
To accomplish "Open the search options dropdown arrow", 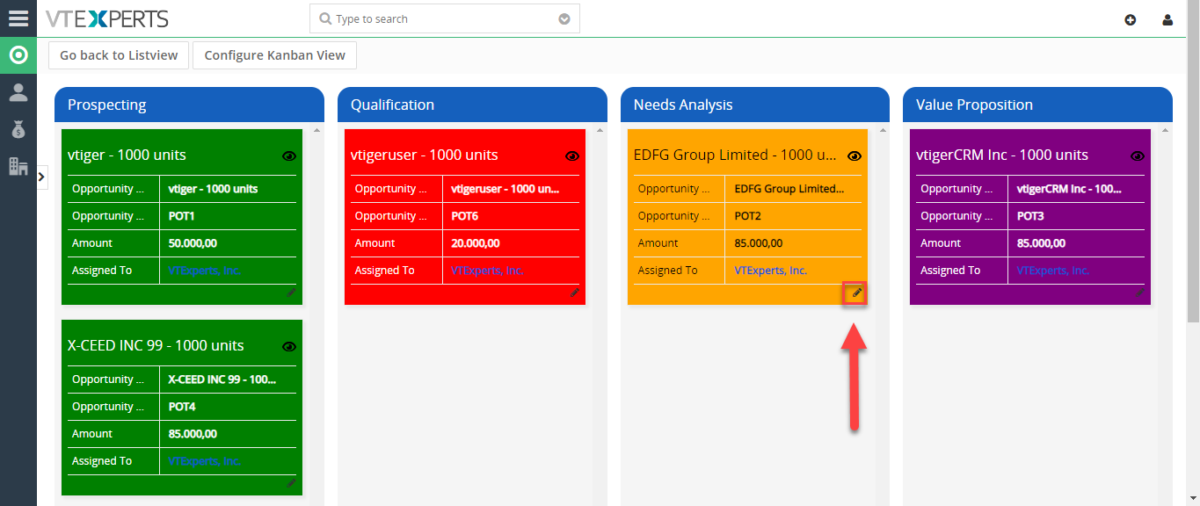I will coord(564,19).
